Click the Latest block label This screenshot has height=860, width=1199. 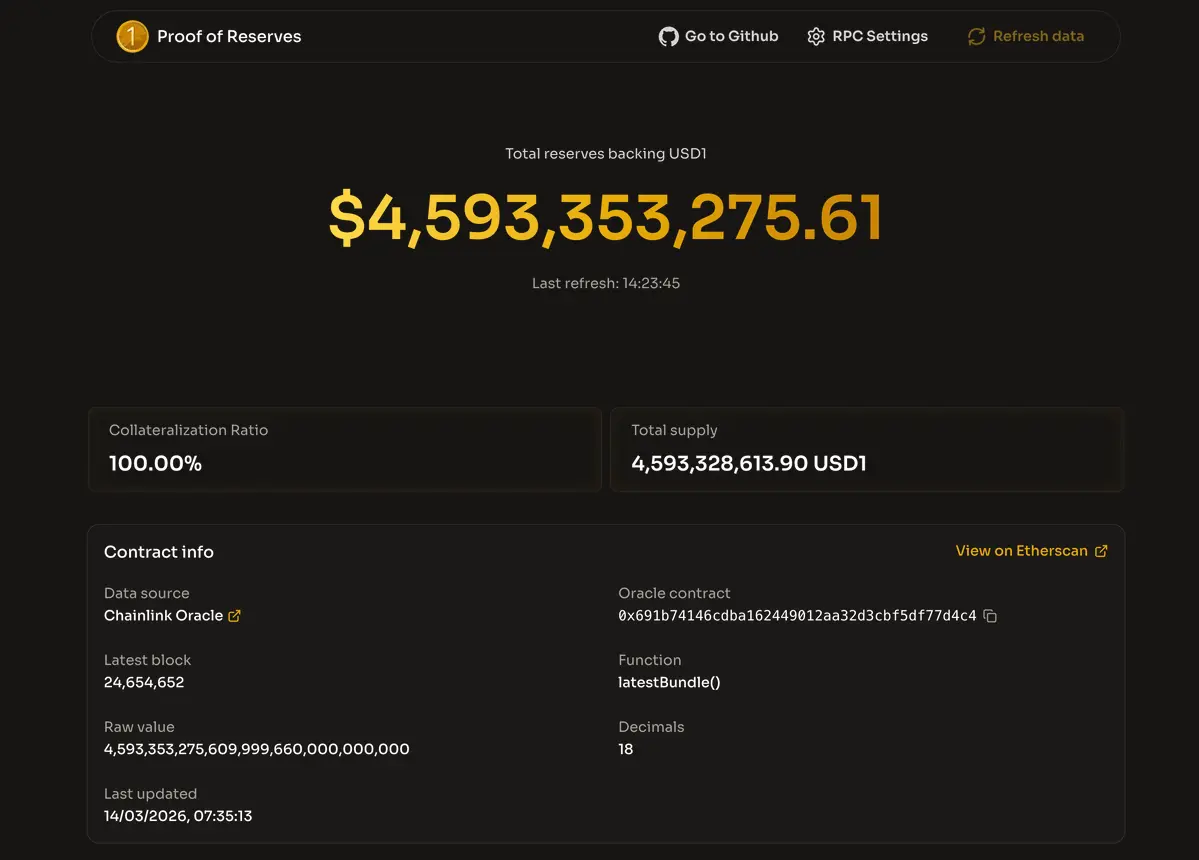(147, 660)
